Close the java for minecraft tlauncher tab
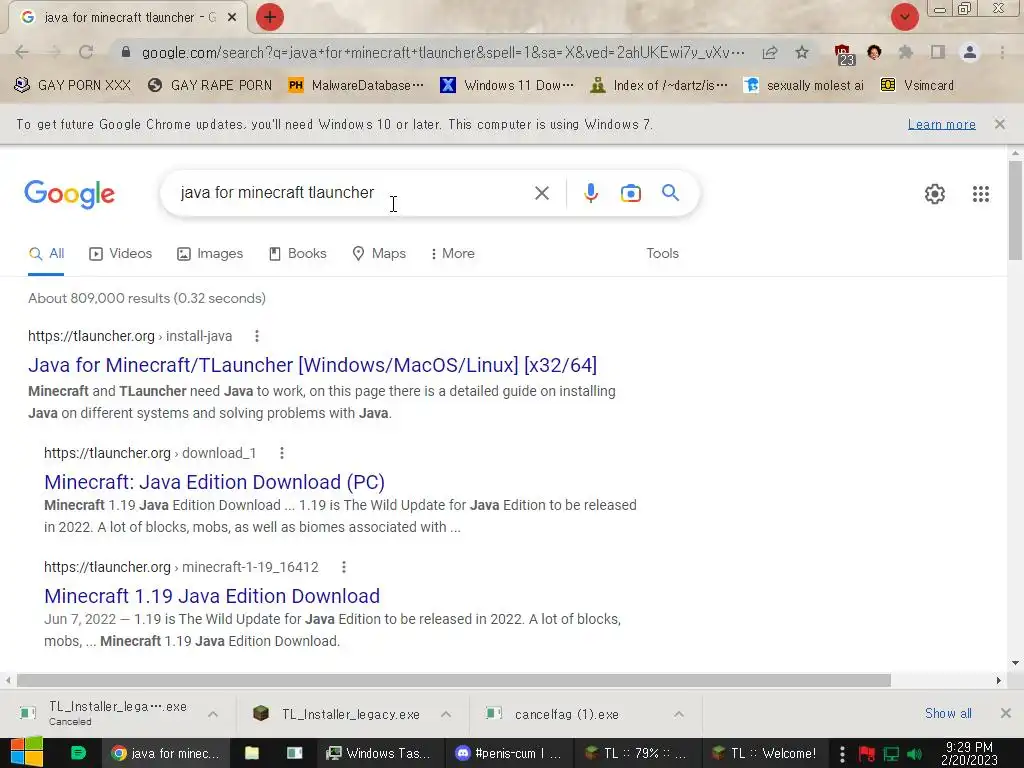Viewport: 1024px width, 768px height. (232, 18)
